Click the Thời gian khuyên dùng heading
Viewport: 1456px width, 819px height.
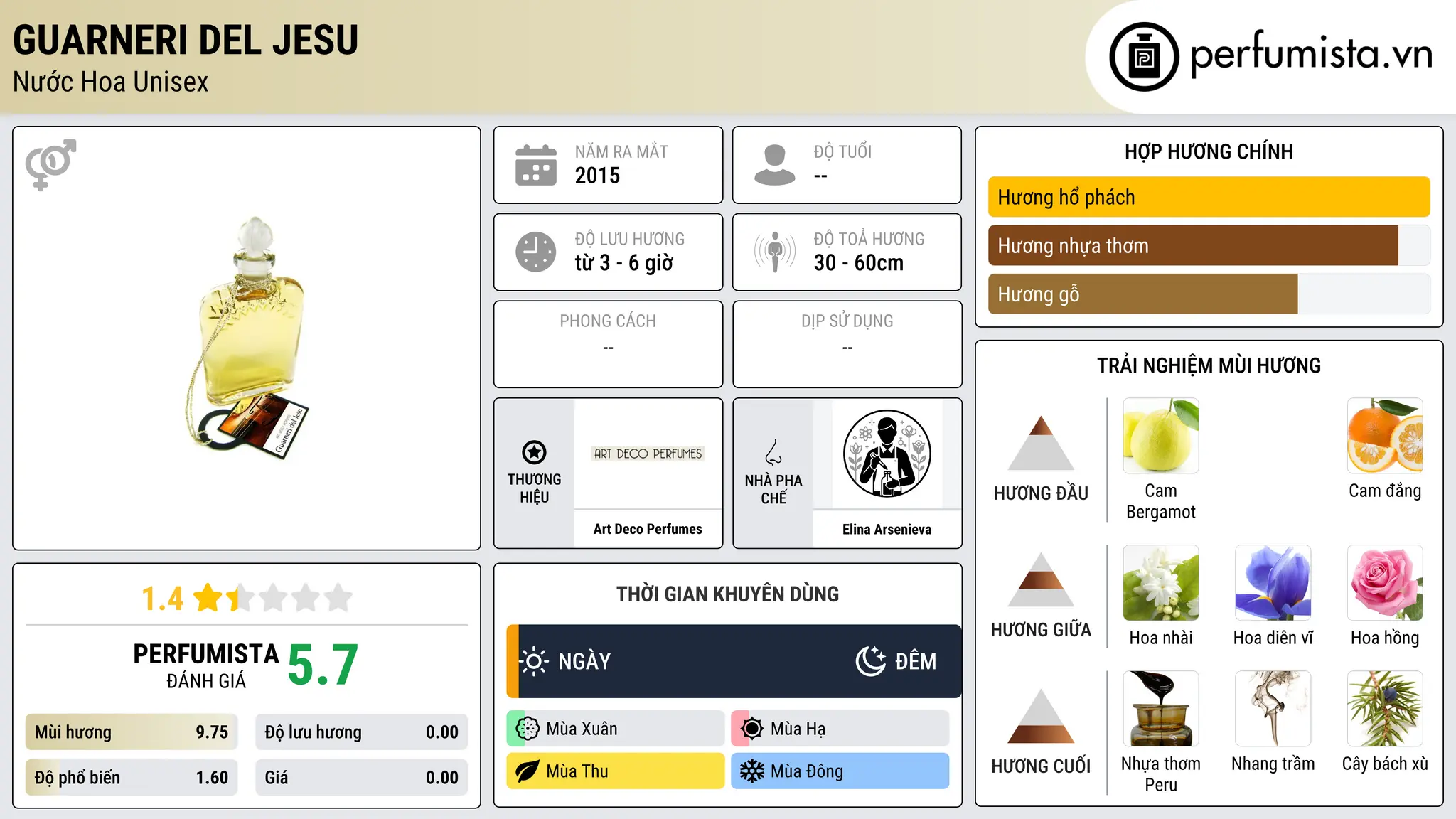coord(727,594)
